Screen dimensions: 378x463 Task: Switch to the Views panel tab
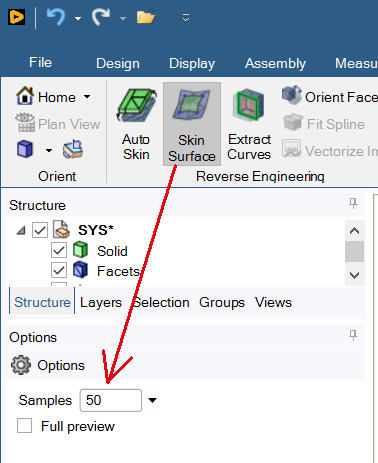pos(273,302)
